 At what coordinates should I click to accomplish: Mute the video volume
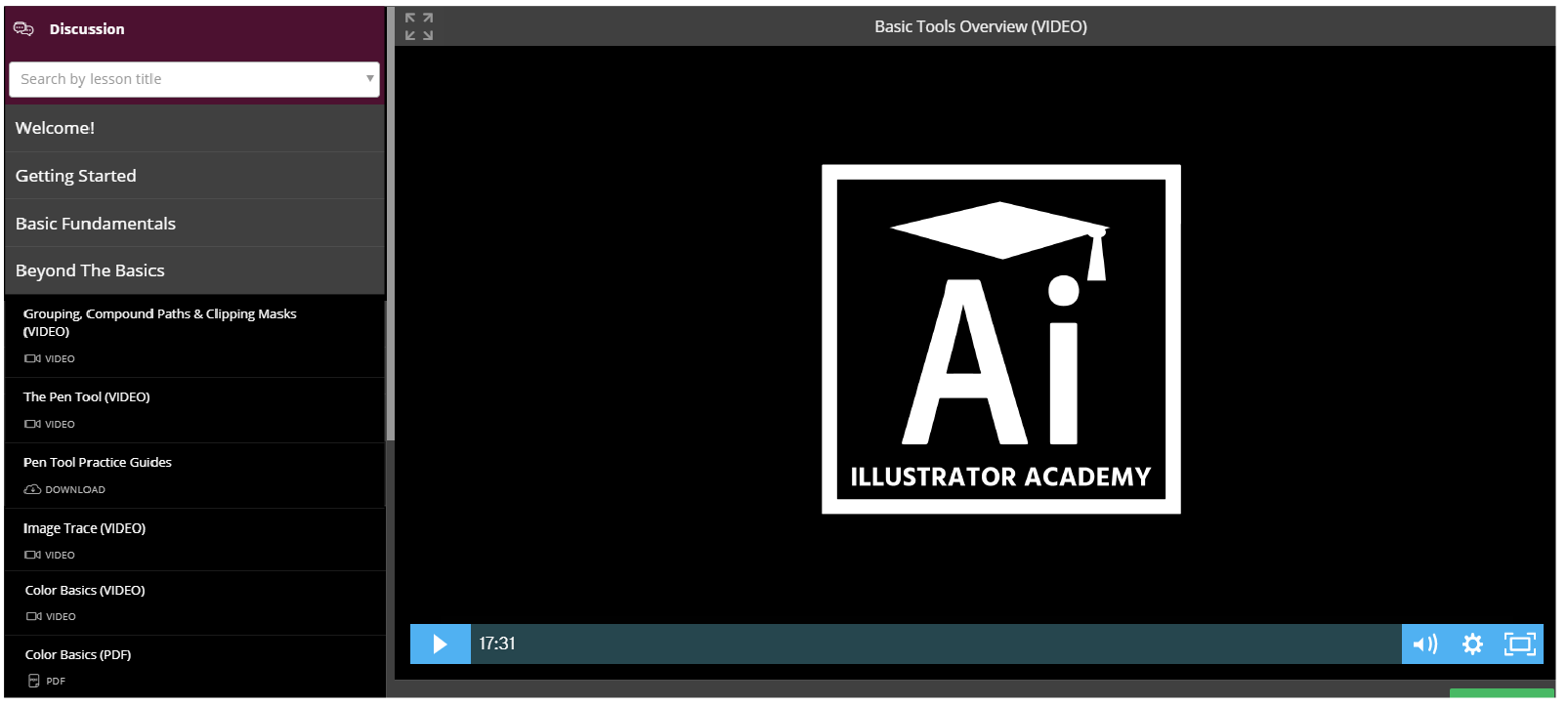[1425, 644]
